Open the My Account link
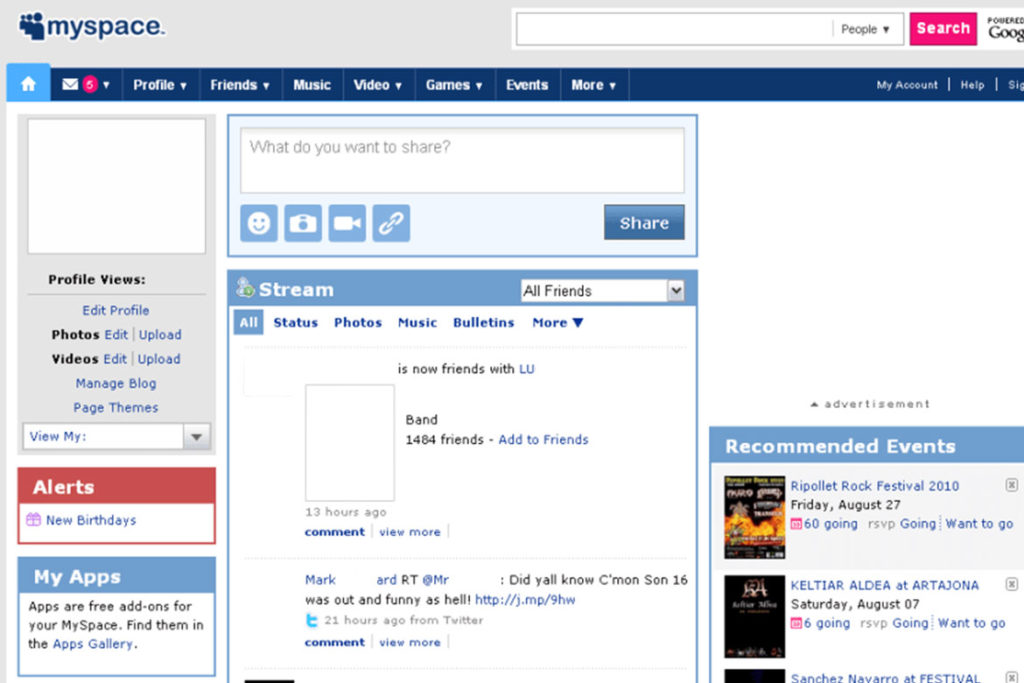The height and width of the screenshot is (683, 1024). 906,85
